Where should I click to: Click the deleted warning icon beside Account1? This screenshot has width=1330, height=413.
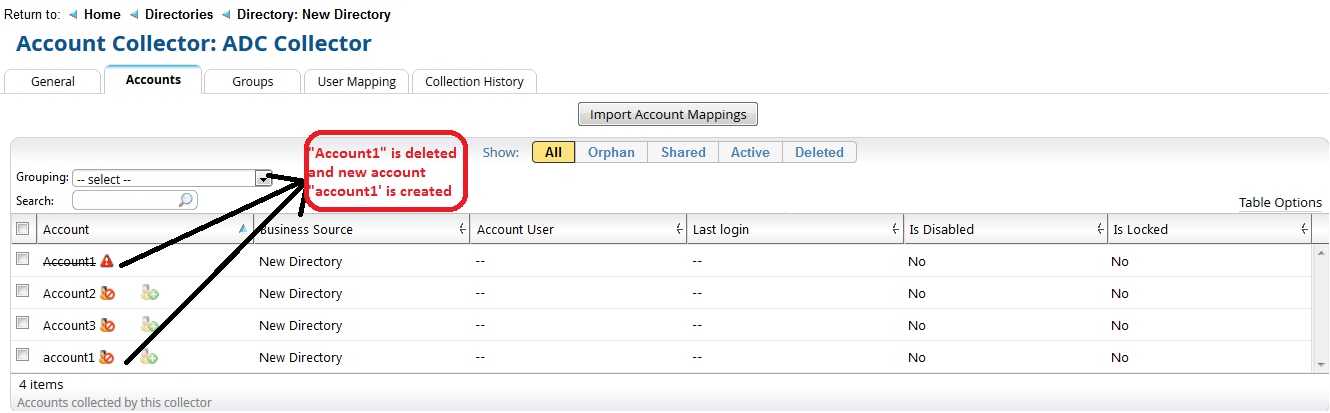click(x=107, y=262)
